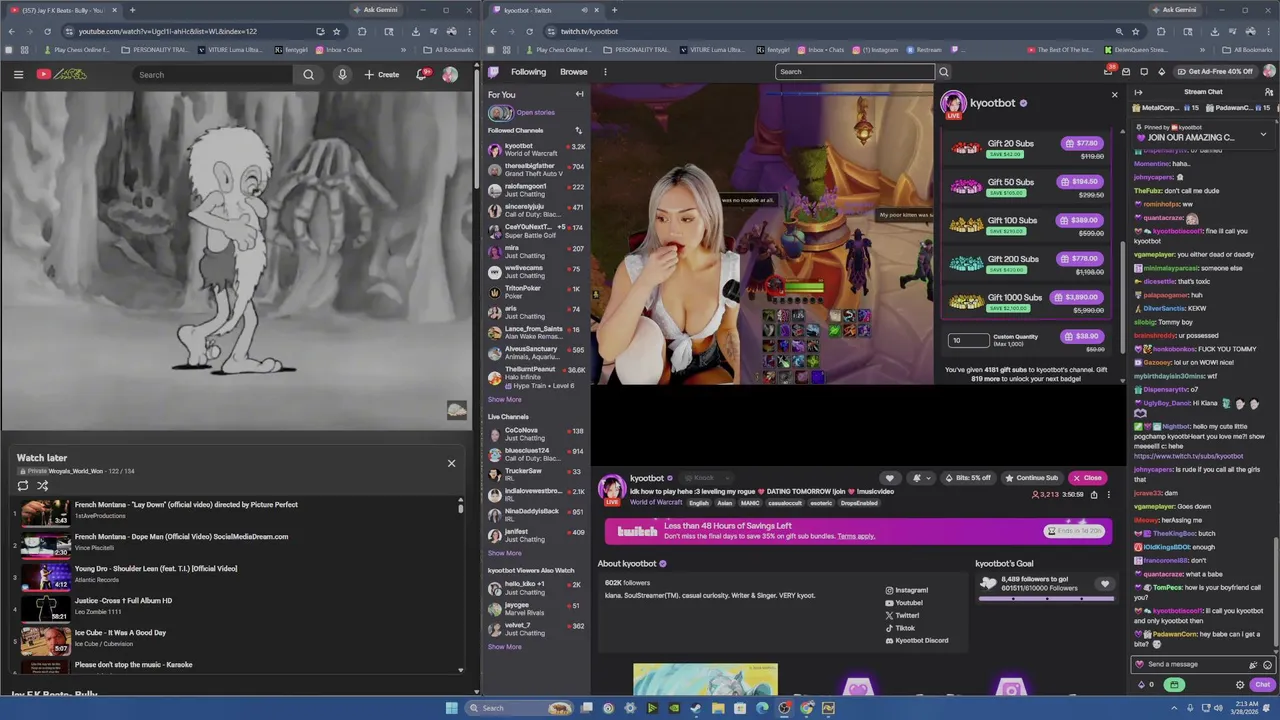Edit custom gift quantity field
This screenshot has height=720, width=1280.
968,340
